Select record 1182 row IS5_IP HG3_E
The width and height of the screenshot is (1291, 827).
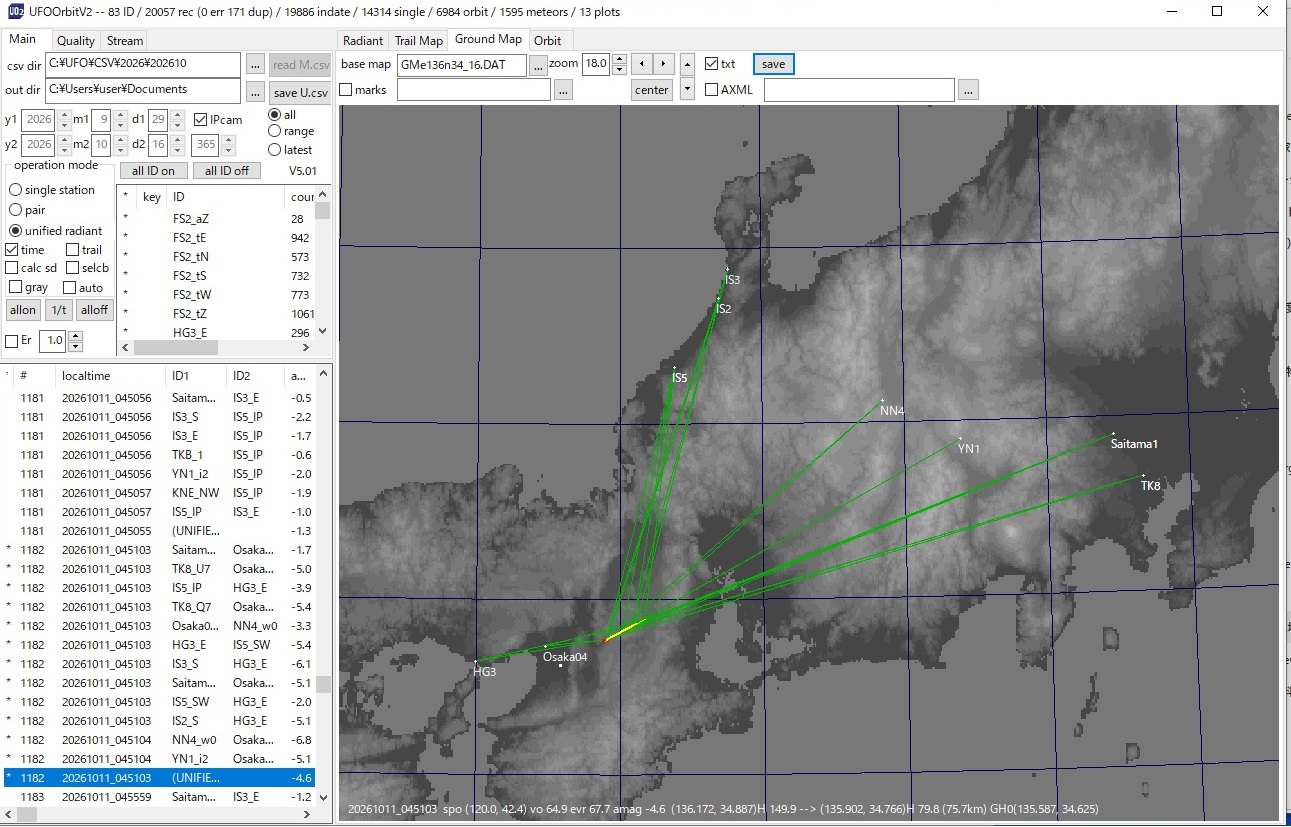tap(160, 588)
